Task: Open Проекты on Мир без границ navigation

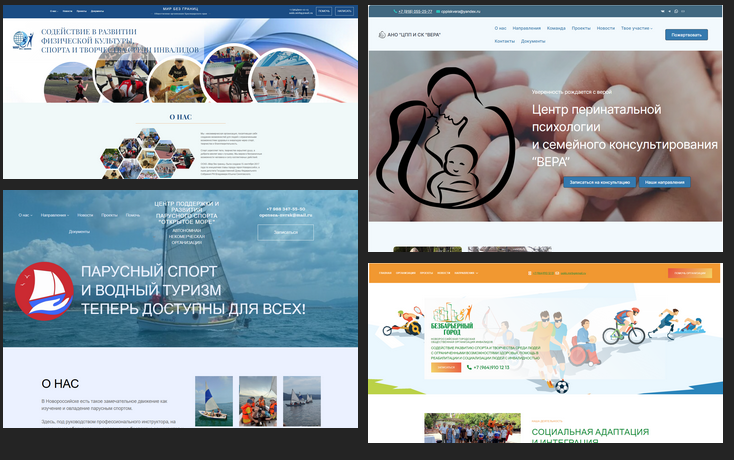Action: pyautogui.click(x=81, y=11)
